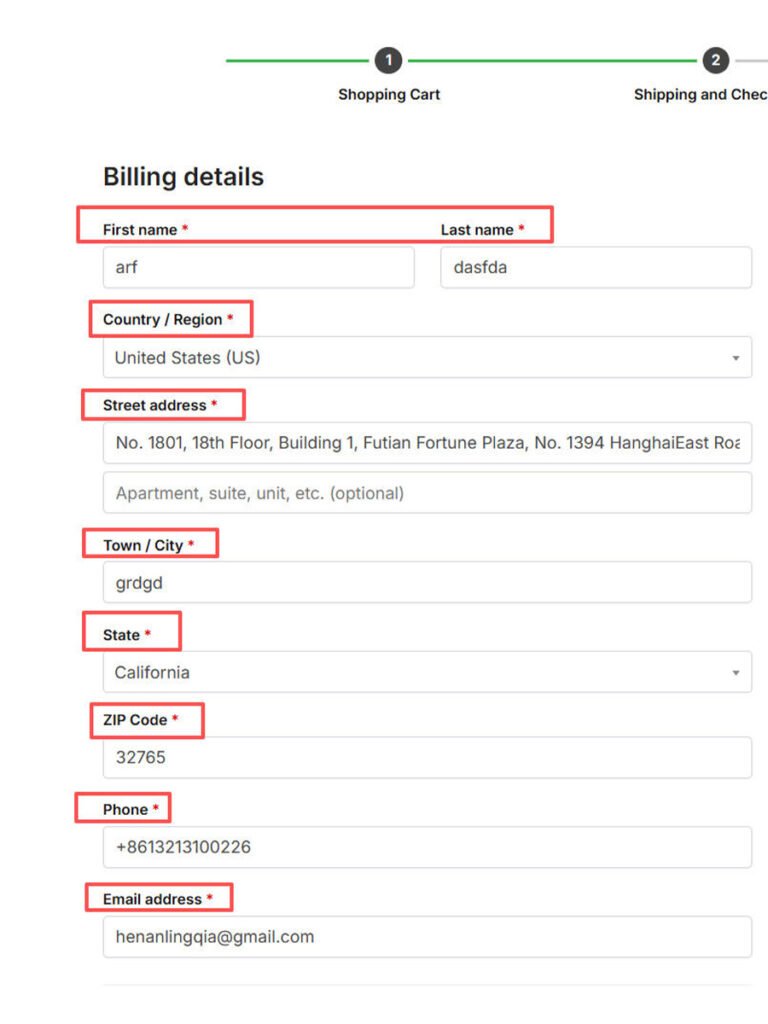This screenshot has width=768, height=1024.
Task: Select the Email address input field
Action: pyautogui.click(x=427, y=937)
